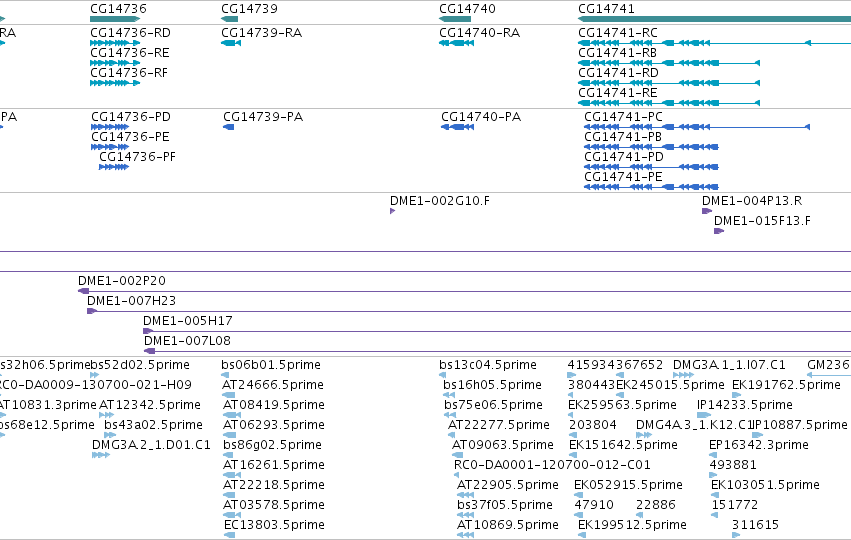This screenshot has width=851, height=540.
Task: Click the bs13c04.5prime EST
Action: click(x=443, y=375)
